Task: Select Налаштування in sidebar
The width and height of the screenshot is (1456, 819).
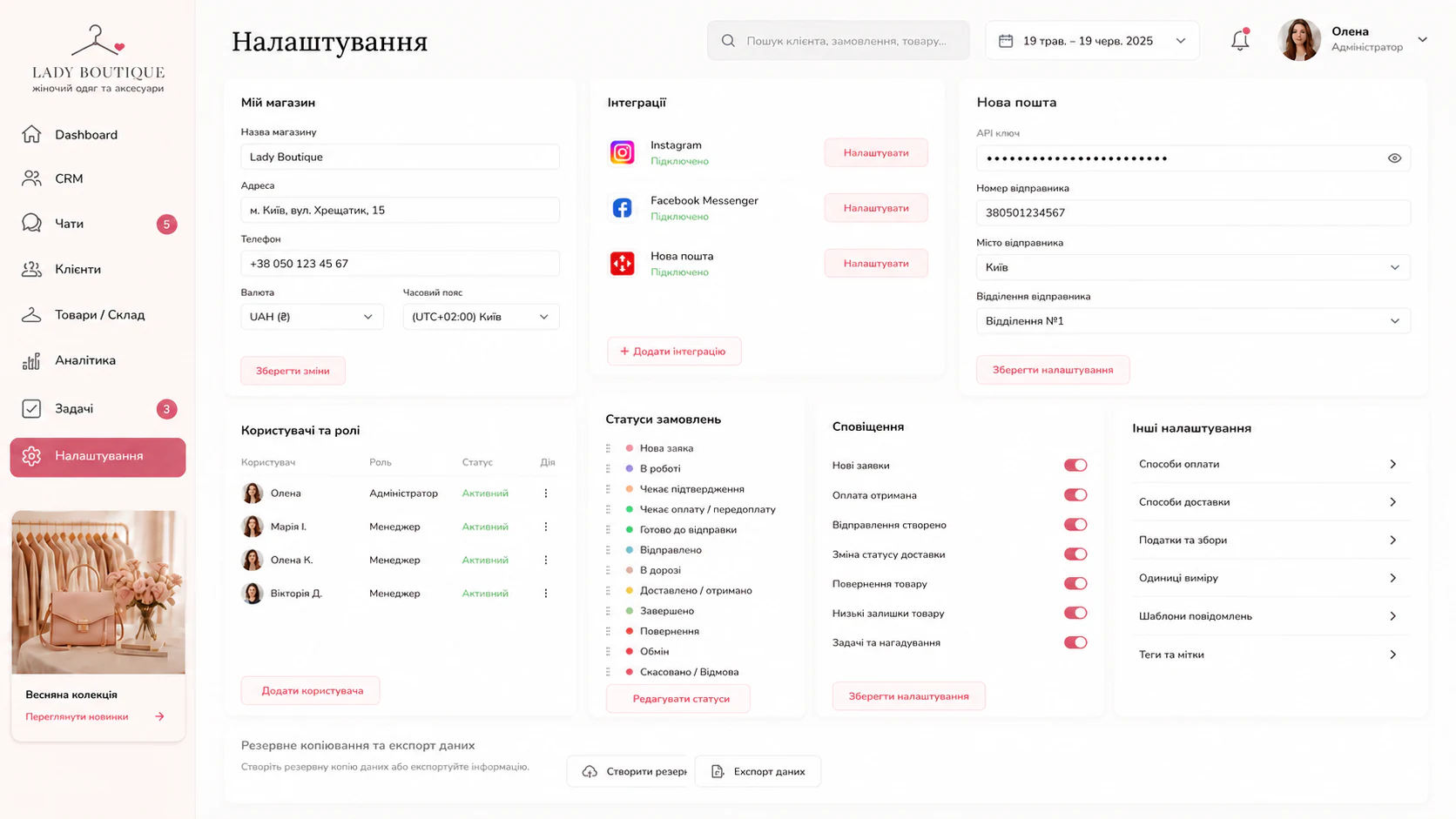Action: [x=98, y=457]
